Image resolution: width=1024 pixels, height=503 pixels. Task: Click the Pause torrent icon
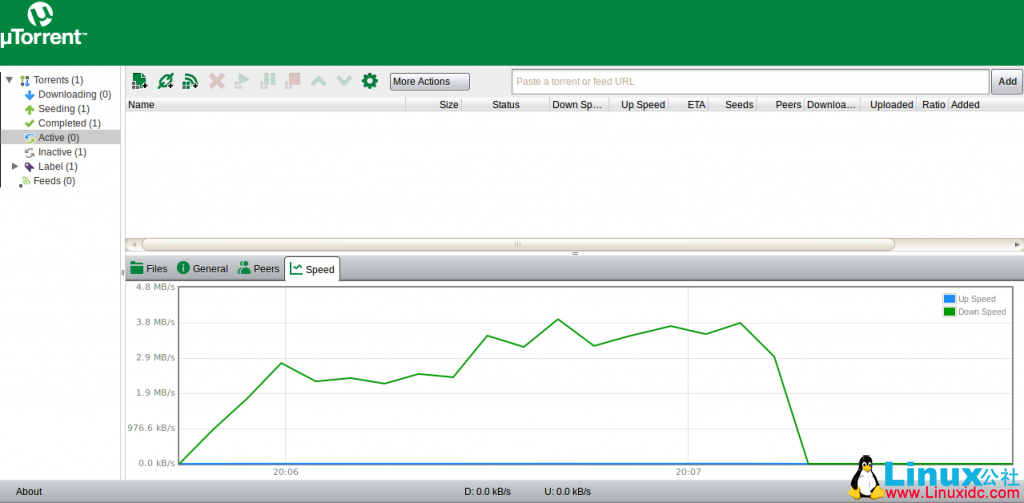tap(268, 81)
